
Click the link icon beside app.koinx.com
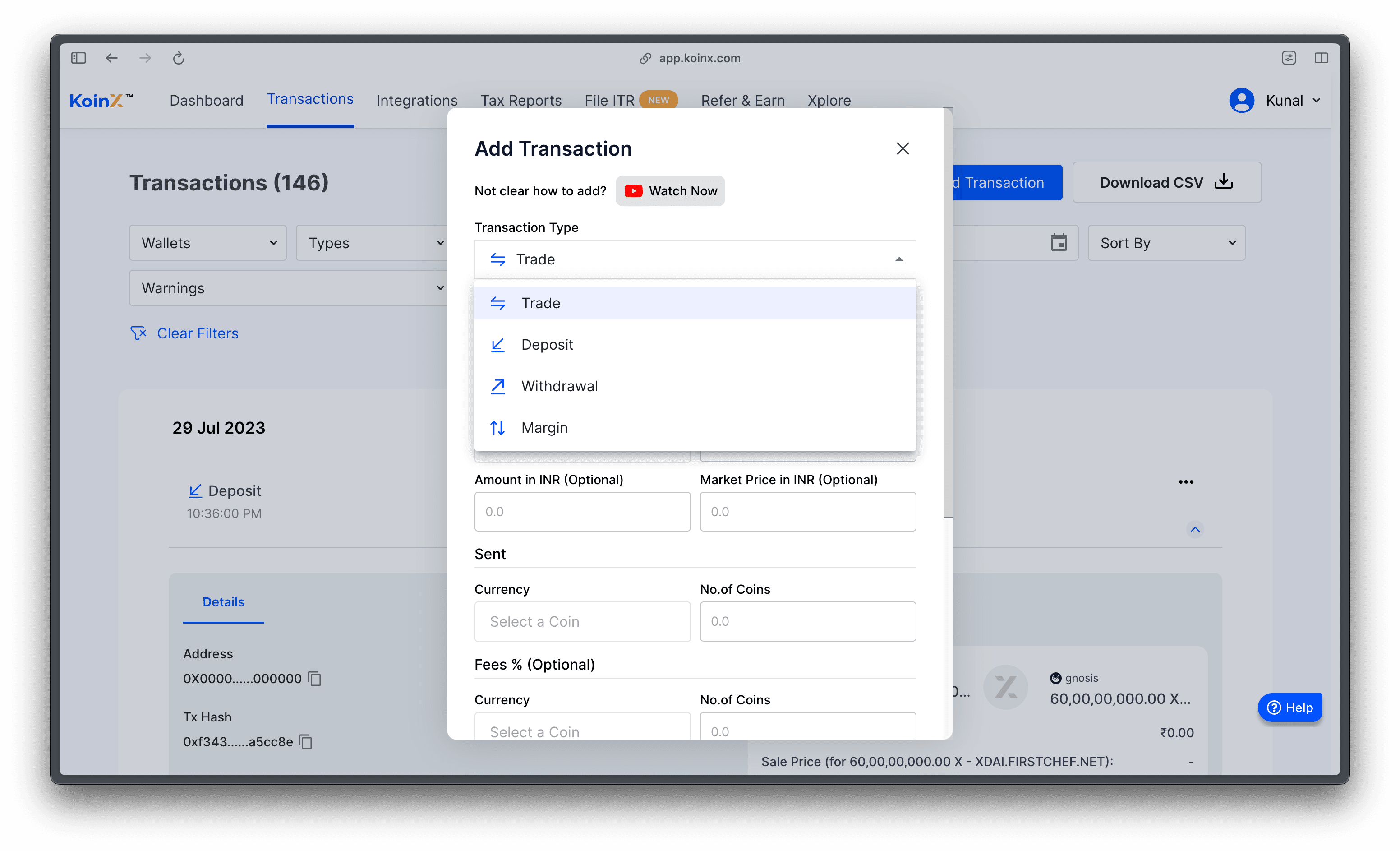pyautogui.click(x=645, y=59)
